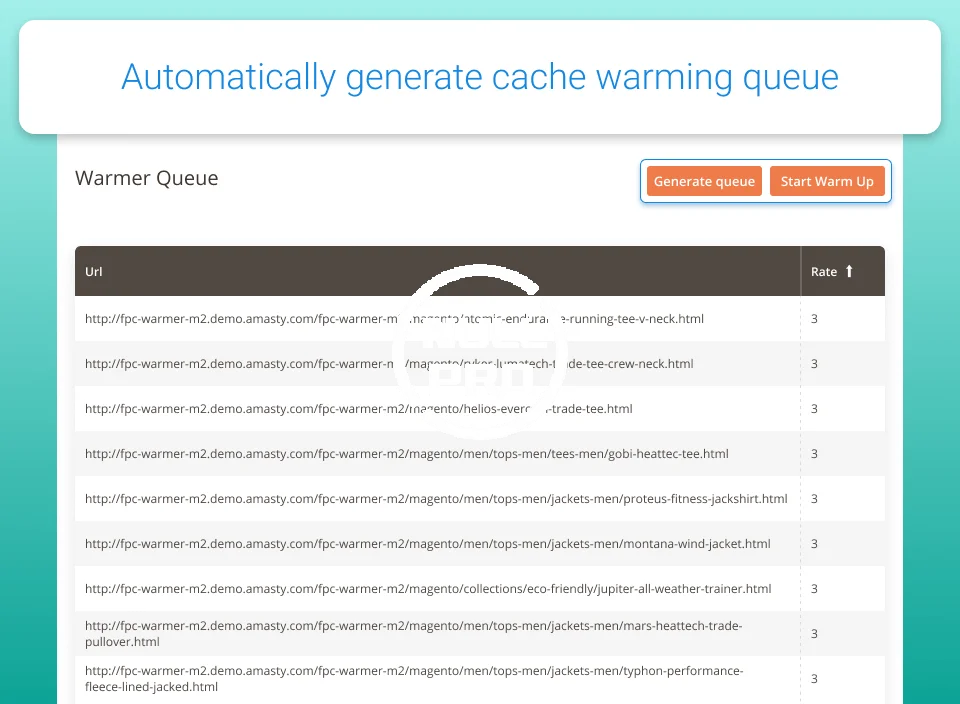Open the gobi-heattec-tee URL entry
Image resolution: width=960 pixels, height=704 pixels.
tap(406, 454)
